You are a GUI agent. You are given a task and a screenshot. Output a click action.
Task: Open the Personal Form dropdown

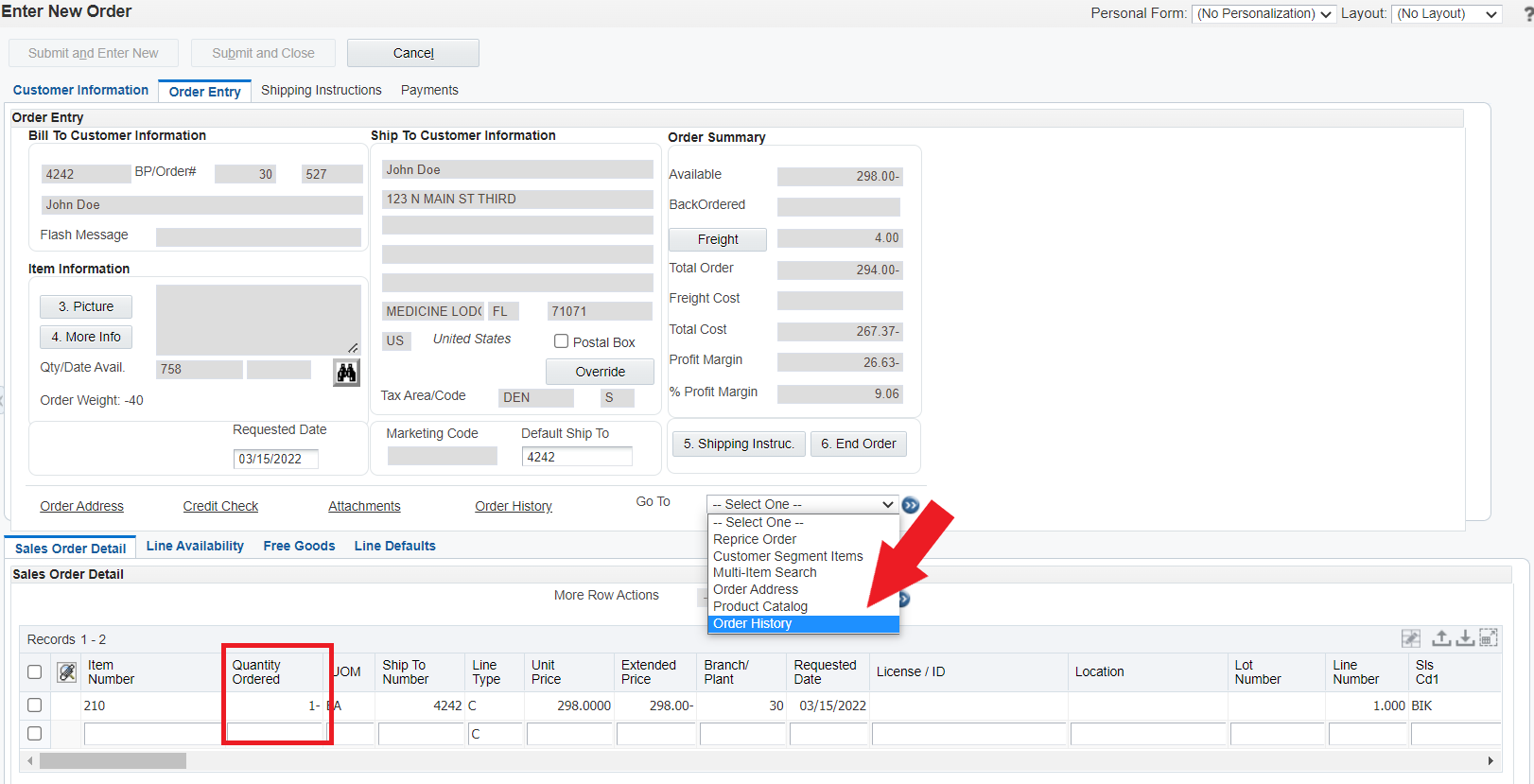click(1264, 14)
